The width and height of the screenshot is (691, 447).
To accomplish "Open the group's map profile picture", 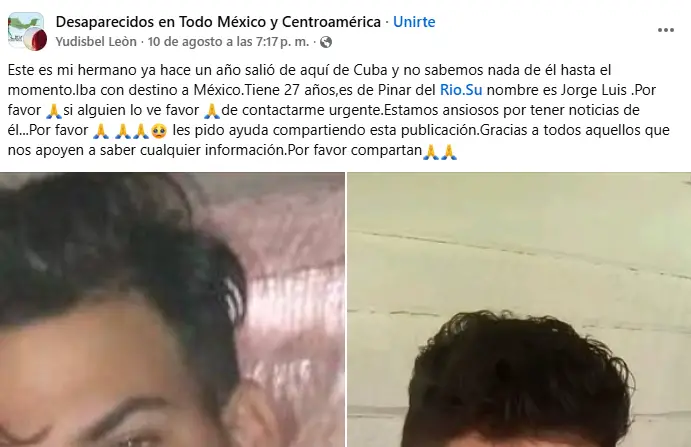I will (x=25, y=29).
